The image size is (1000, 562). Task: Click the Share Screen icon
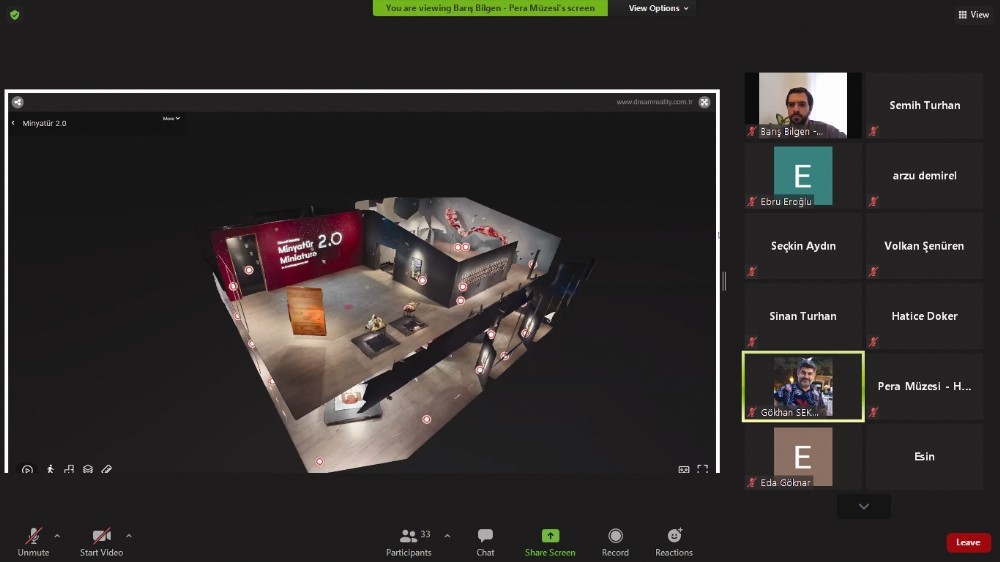[550, 541]
